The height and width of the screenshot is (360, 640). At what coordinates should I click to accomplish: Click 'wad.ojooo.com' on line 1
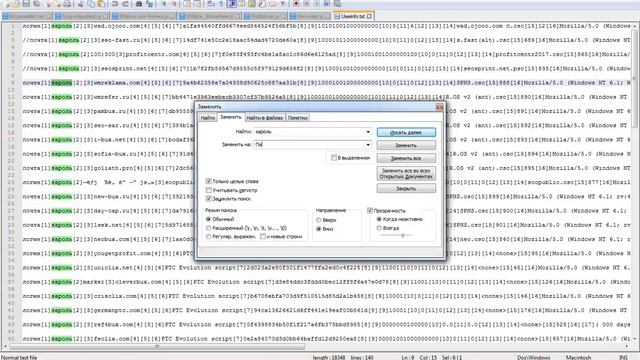pos(117,26)
